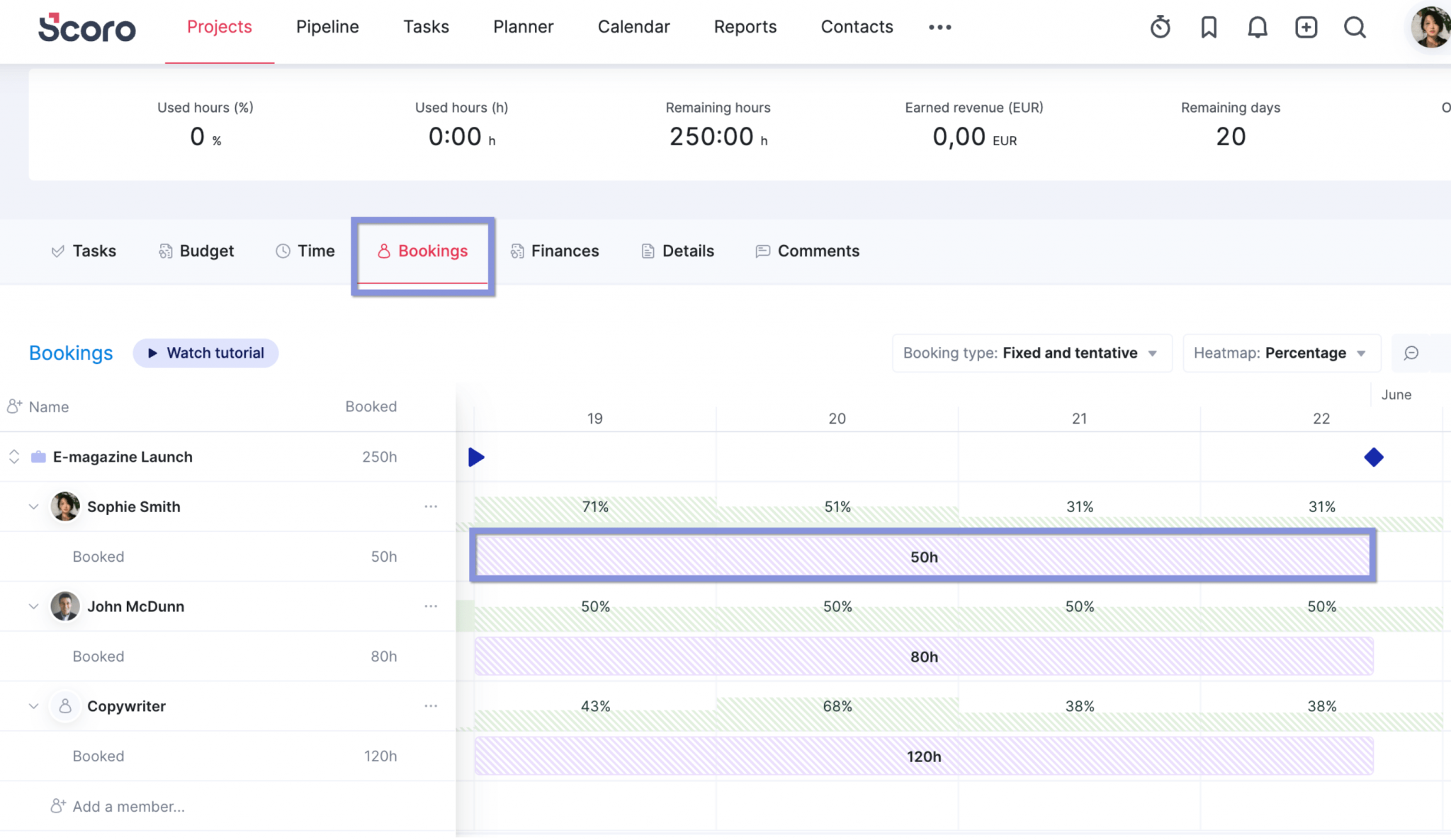This screenshot has height=840, width=1451.
Task: Open options menu for the Copywriter row
Action: click(x=431, y=706)
